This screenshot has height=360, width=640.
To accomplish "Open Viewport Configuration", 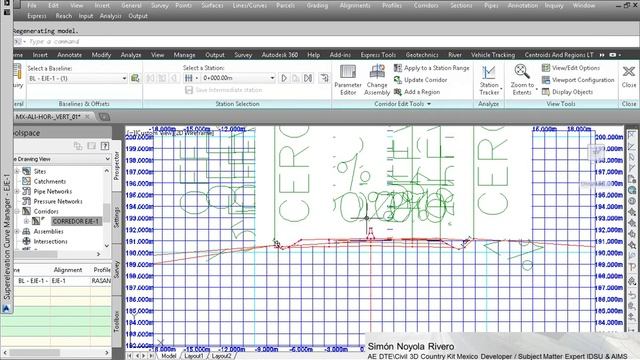I will pos(578,80).
